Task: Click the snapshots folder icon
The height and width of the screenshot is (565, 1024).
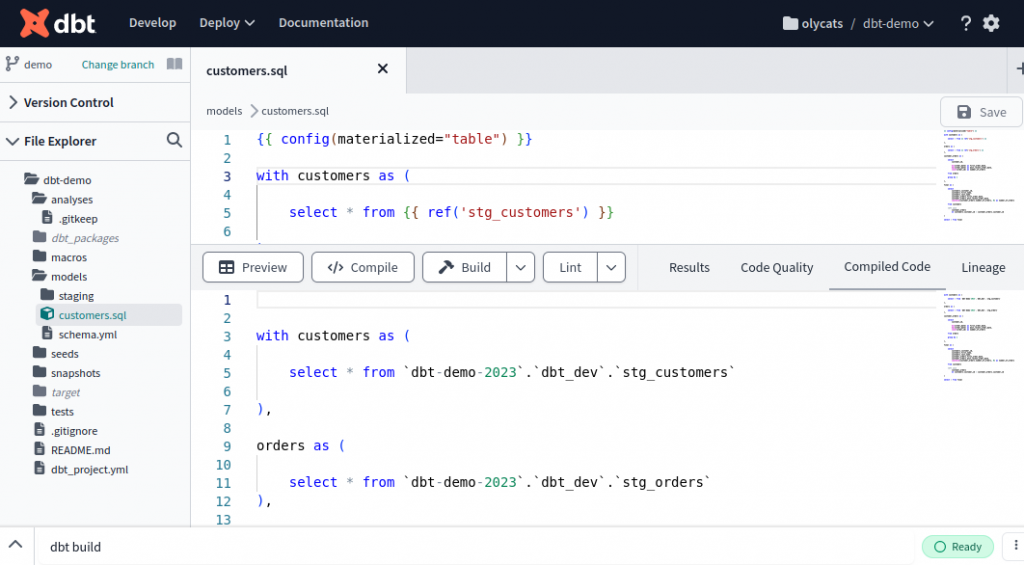Action: [39, 372]
